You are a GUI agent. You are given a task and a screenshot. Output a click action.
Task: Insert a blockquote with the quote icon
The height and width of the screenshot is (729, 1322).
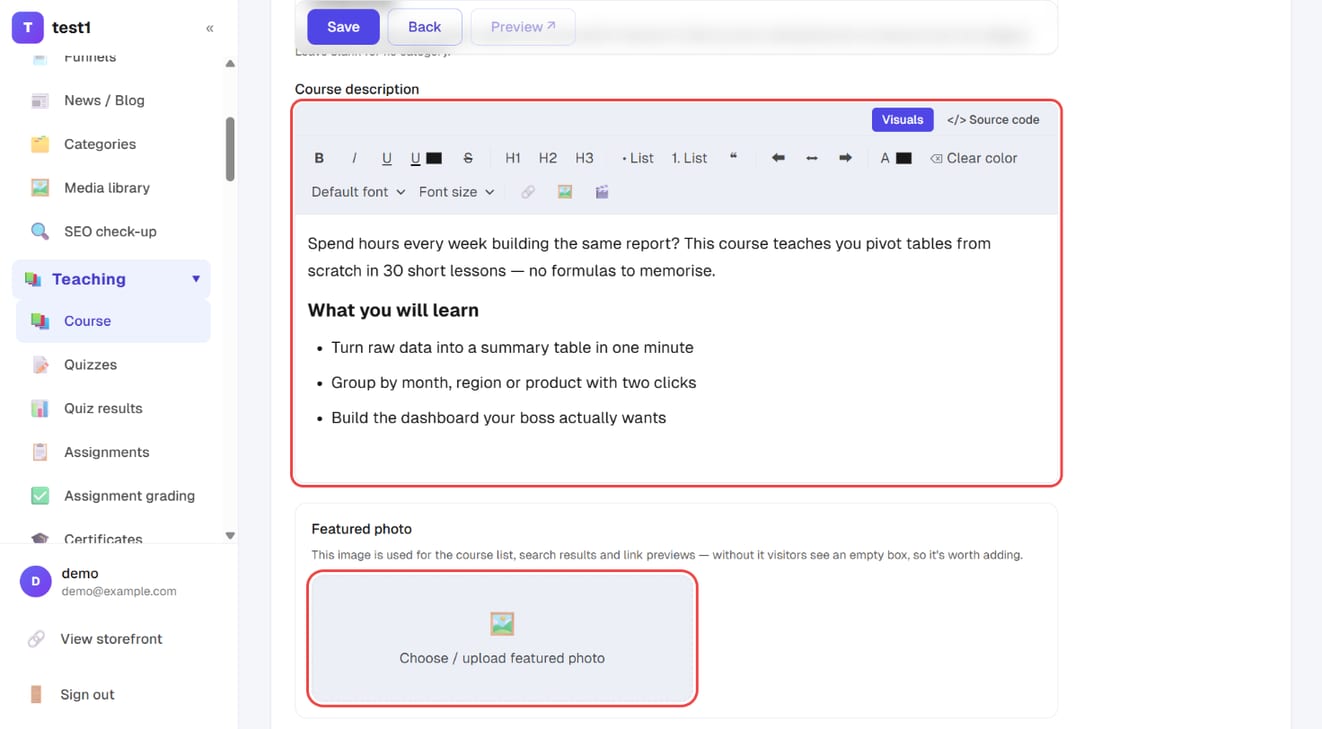click(x=733, y=158)
